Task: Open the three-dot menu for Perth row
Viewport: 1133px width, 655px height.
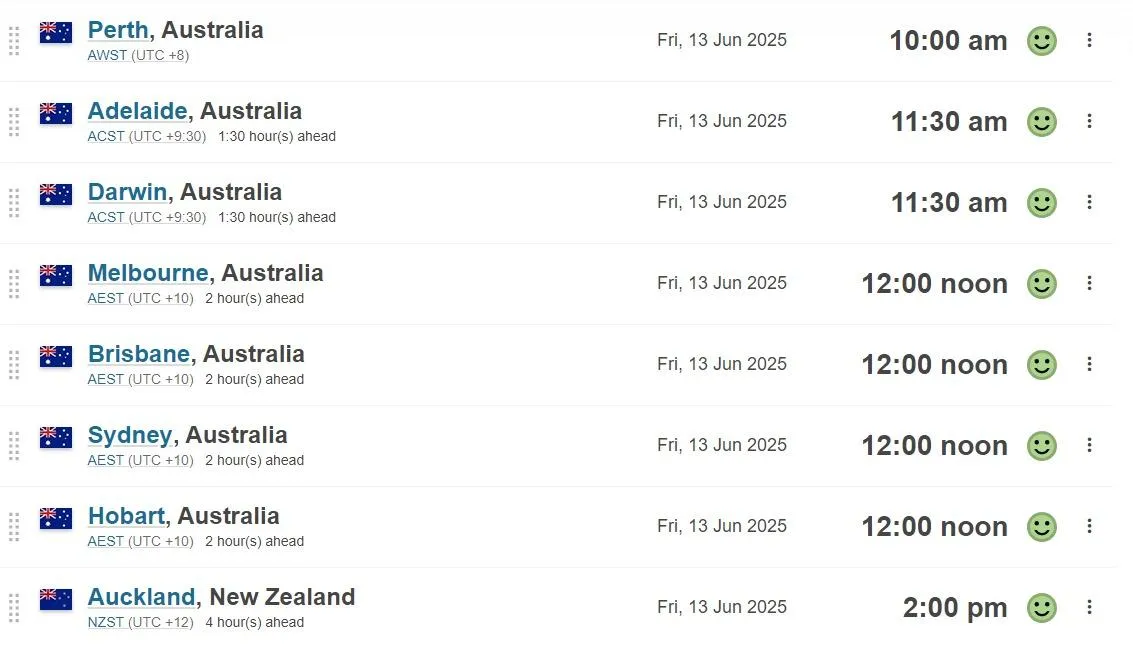Action: (x=1089, y=40)
